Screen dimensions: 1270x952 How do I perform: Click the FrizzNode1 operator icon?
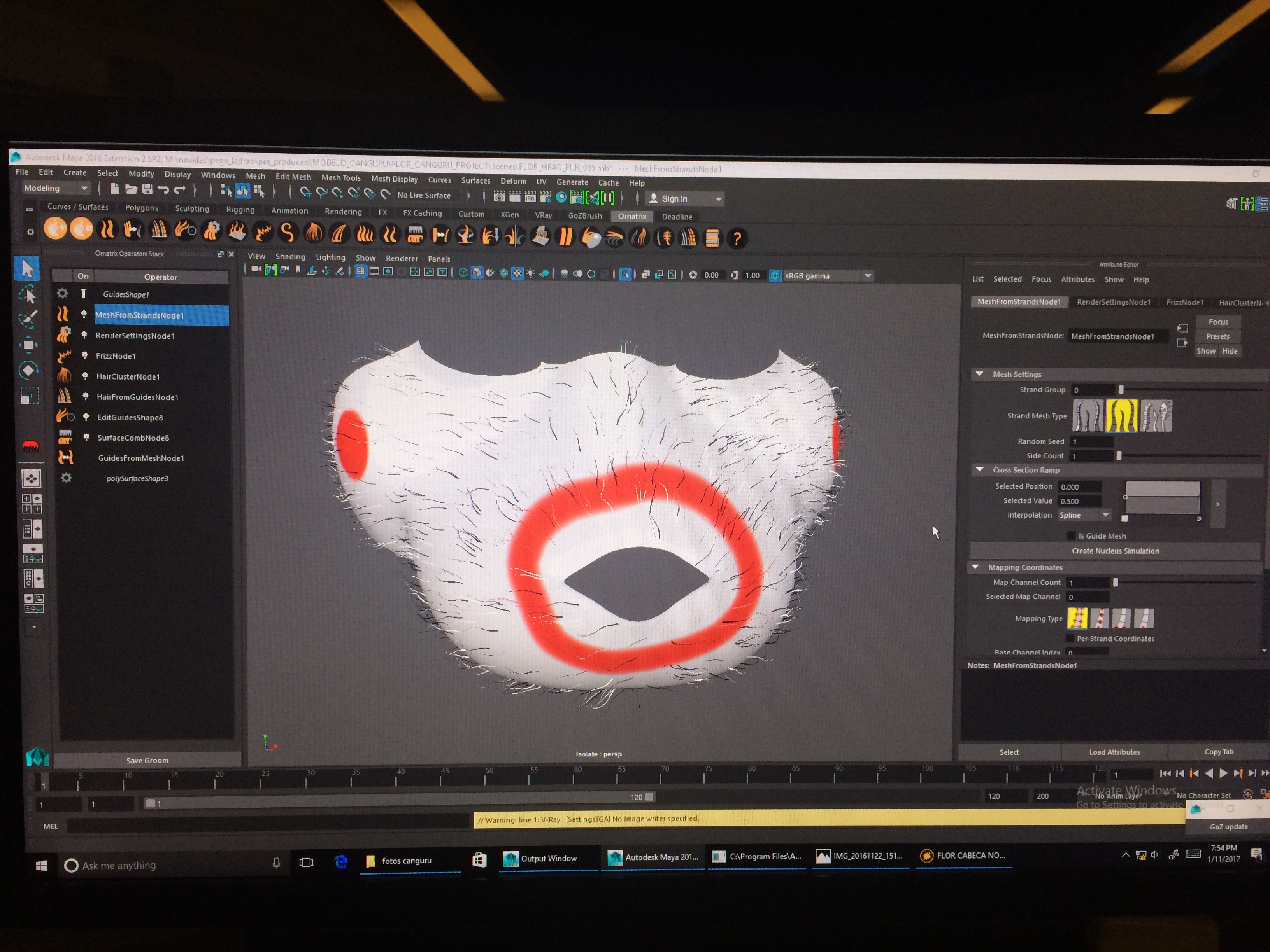pyautogui.click(x=64, y=356)
